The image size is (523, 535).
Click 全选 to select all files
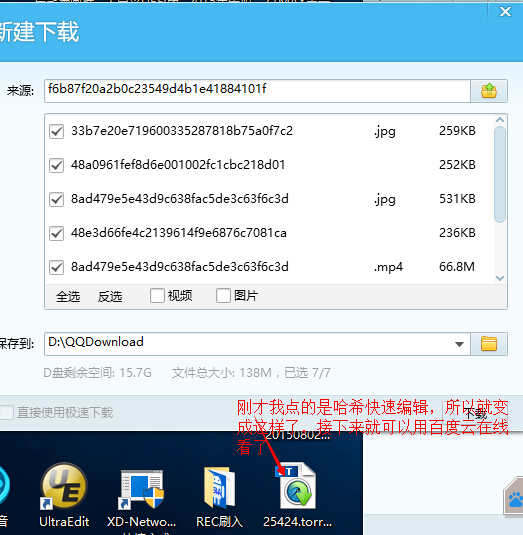pyautogui.click(x=68, y=296)
